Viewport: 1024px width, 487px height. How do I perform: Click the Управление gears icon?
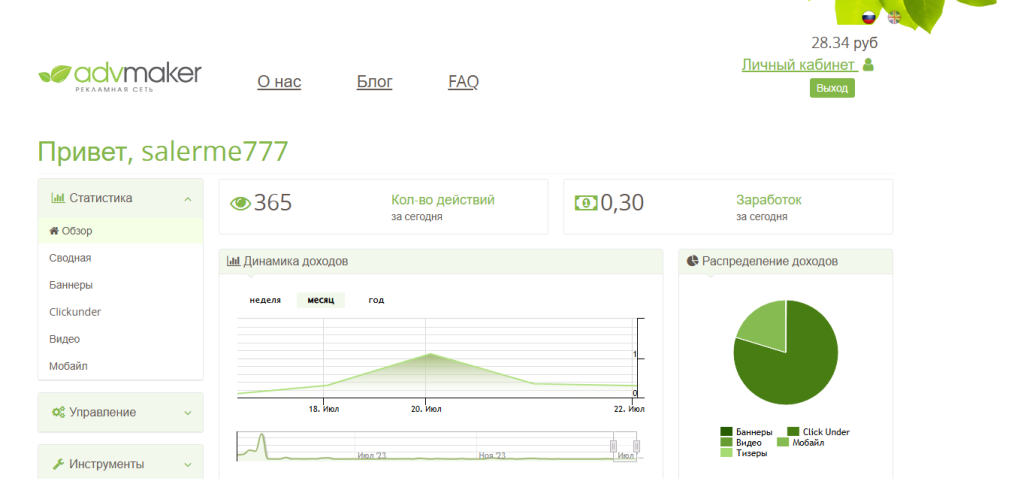click(58, 413)
